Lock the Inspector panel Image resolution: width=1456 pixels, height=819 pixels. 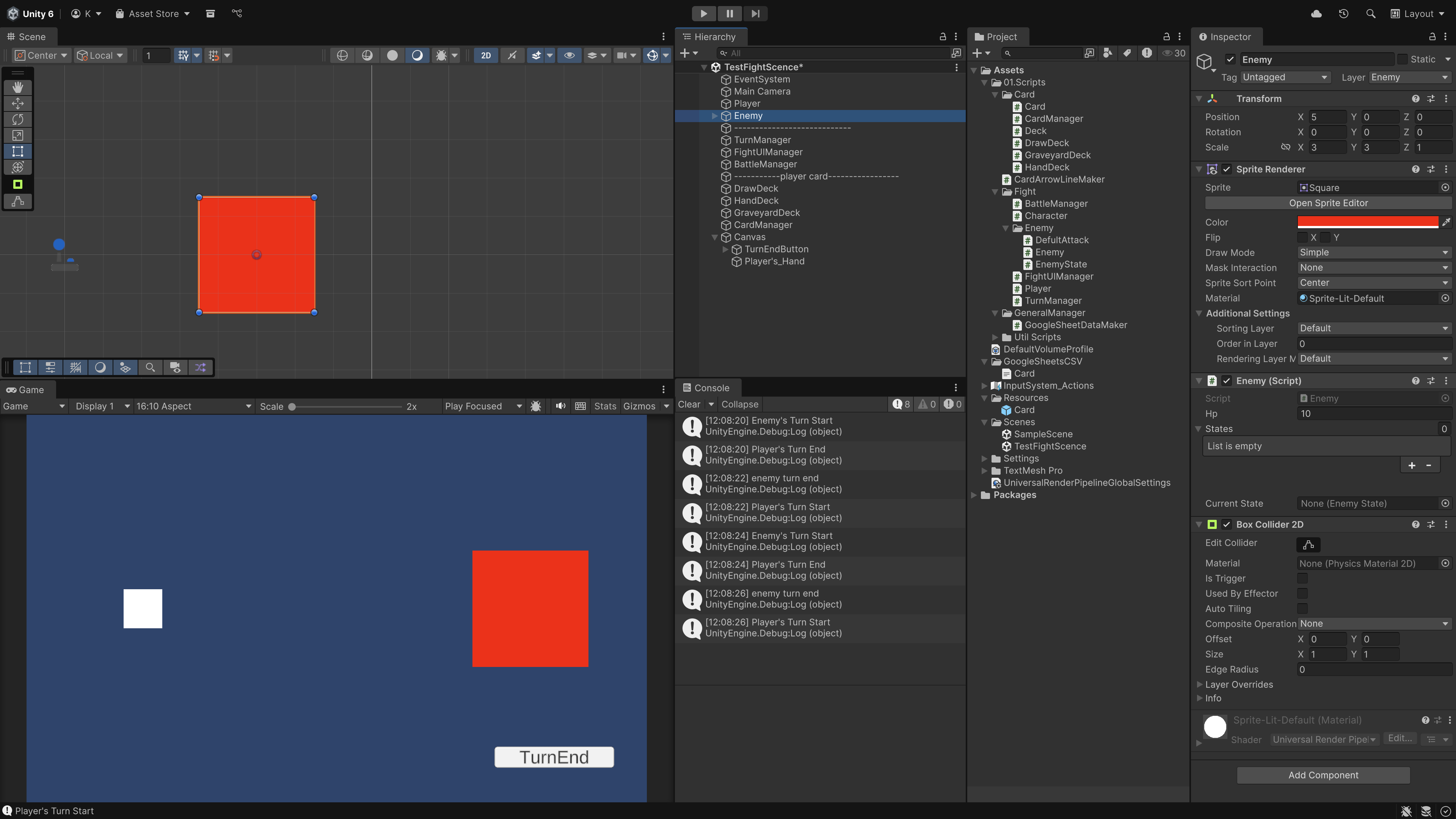pos(1432,37)
